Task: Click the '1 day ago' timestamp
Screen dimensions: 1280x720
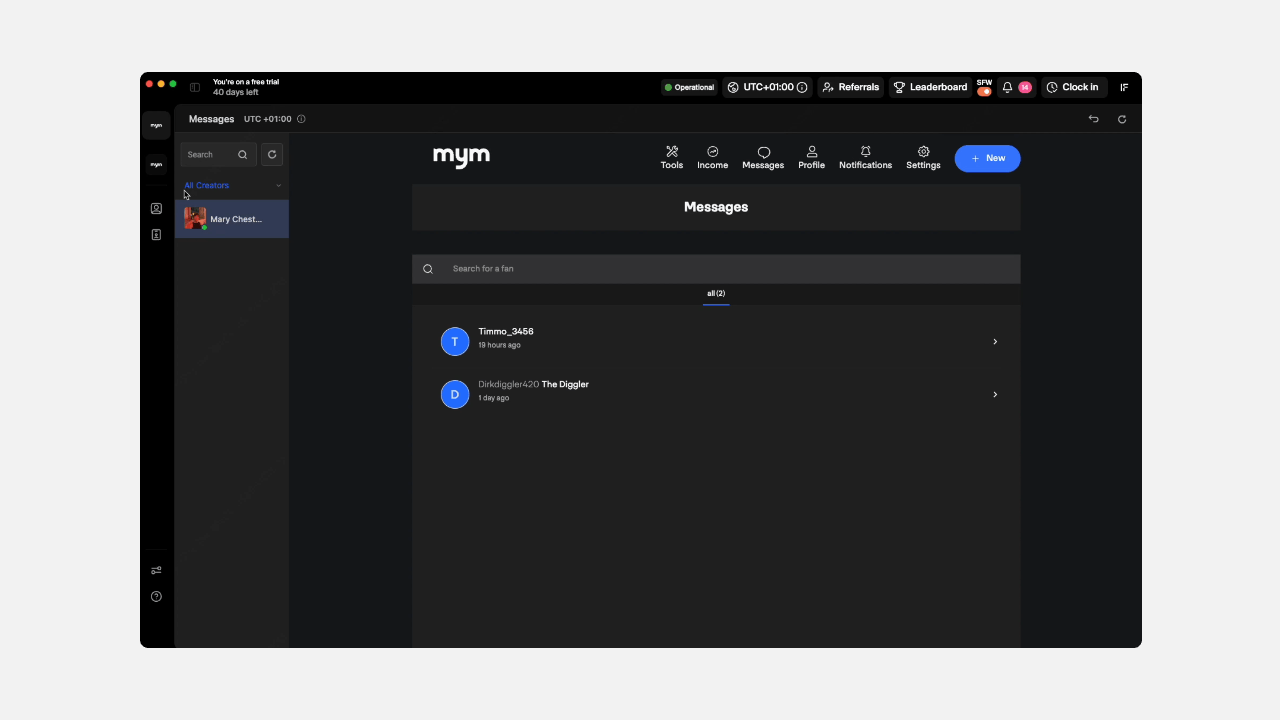Action: pyautogui.click(x=494, y=398)
